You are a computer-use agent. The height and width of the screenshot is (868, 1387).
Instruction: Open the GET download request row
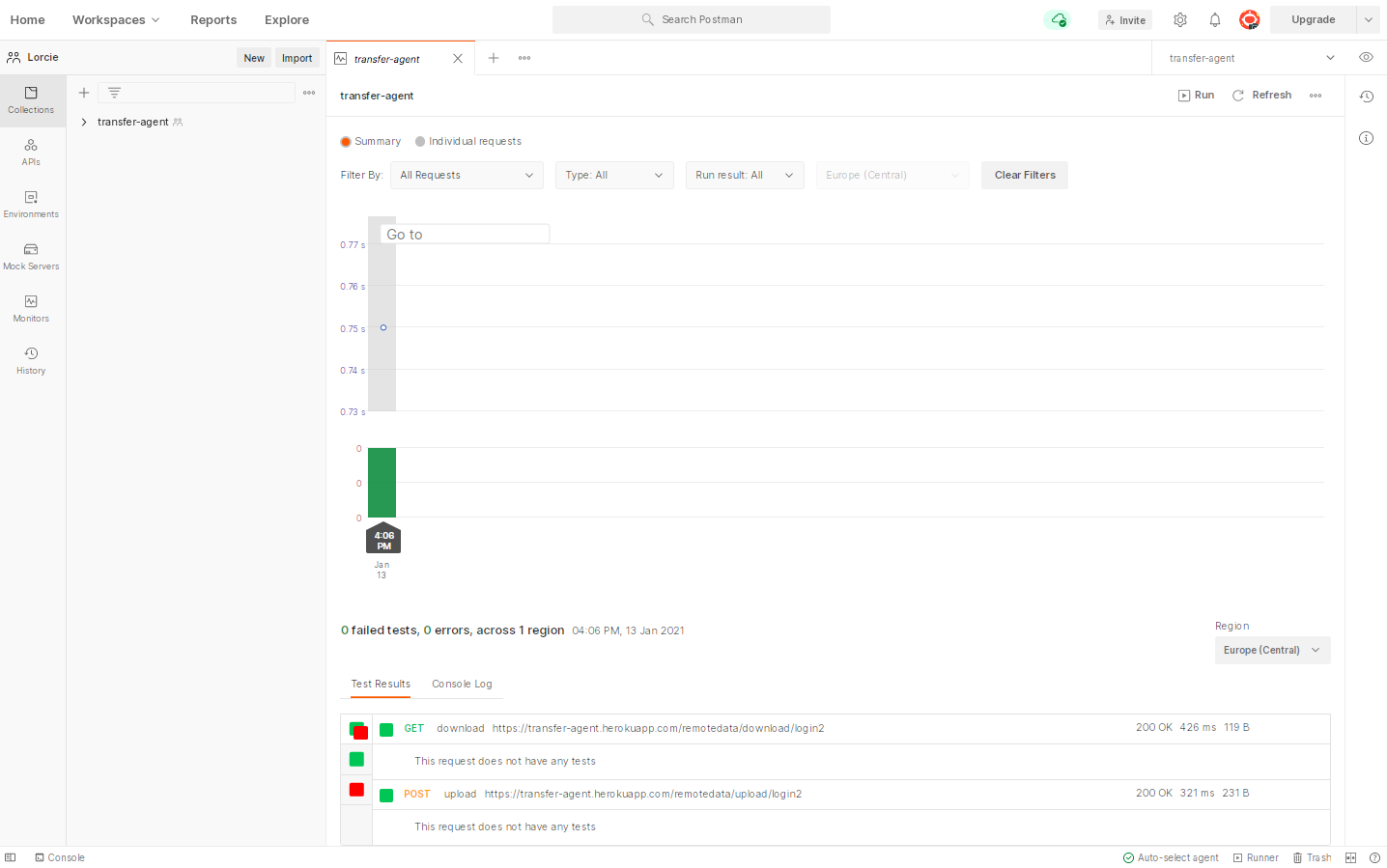point(851,729)
